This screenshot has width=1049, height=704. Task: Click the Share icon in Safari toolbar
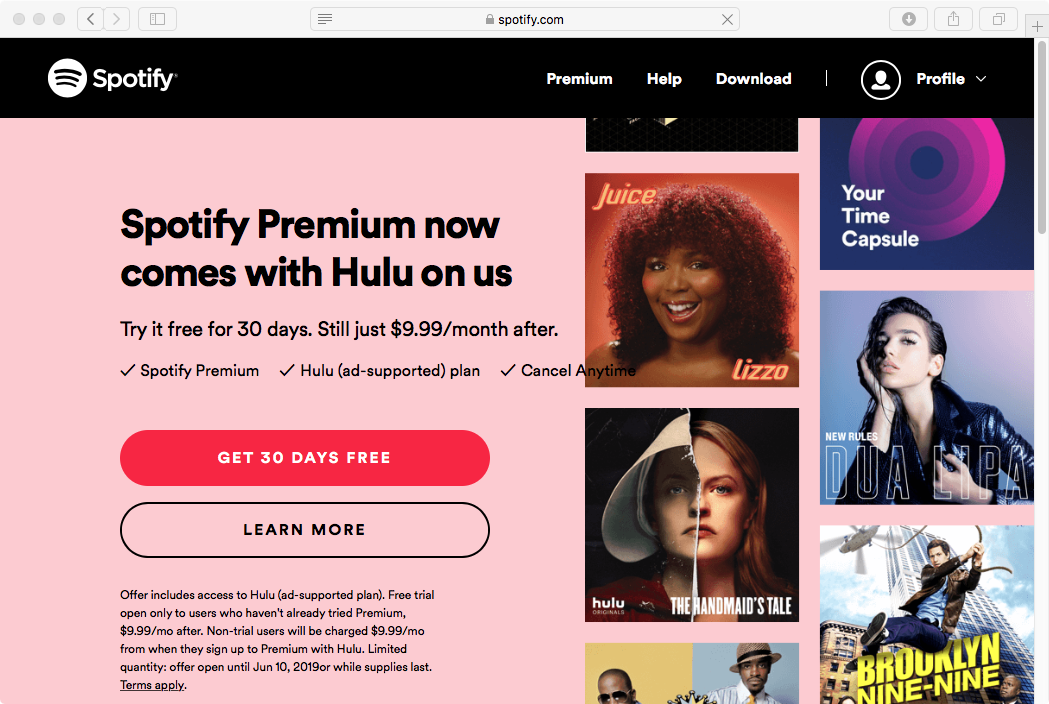coord(953,18)
